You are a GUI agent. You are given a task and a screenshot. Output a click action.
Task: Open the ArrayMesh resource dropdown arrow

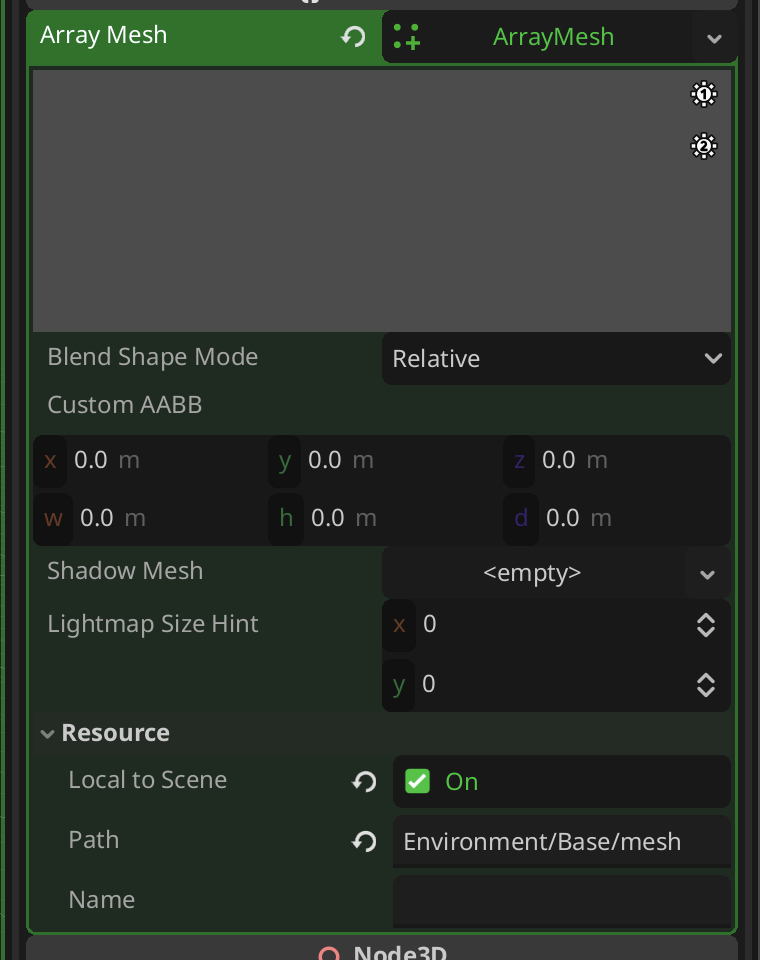coord(714,39)
